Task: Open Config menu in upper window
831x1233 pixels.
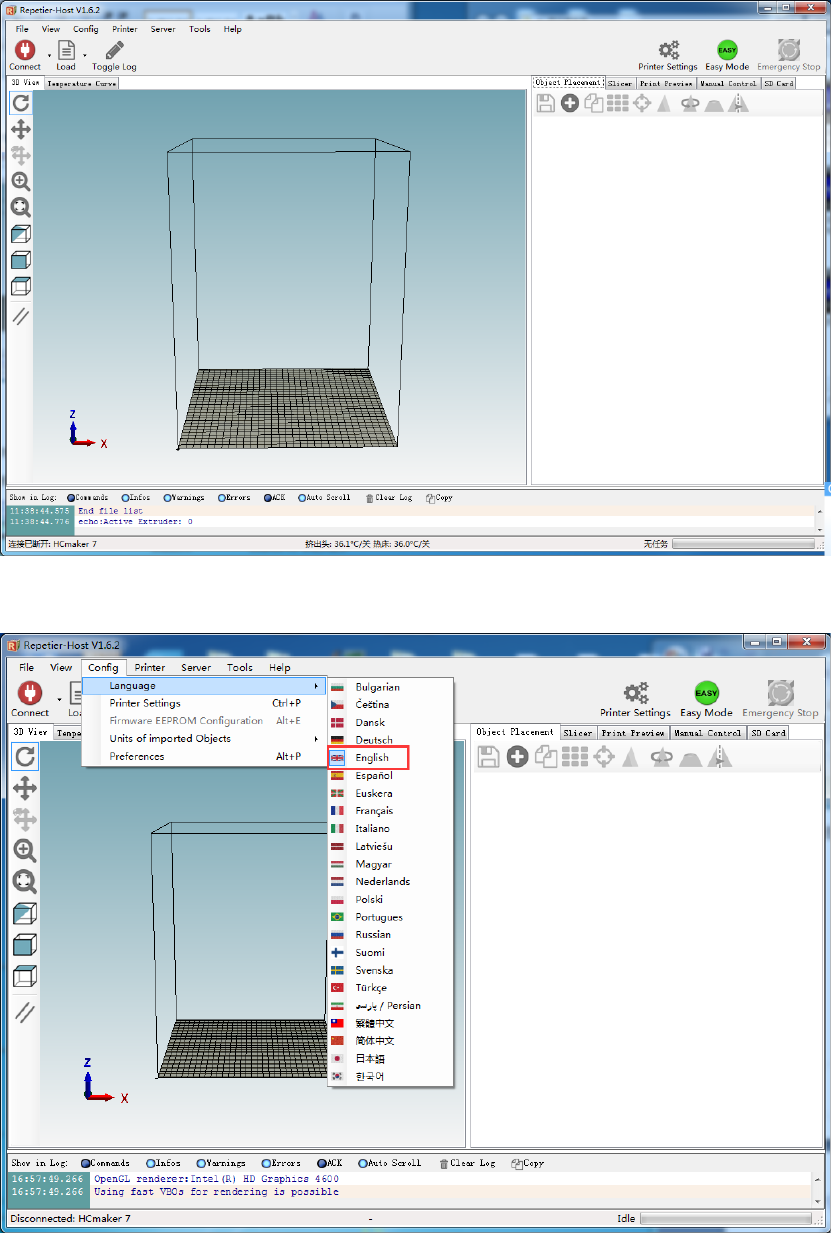Action: [x=86, y=29]
